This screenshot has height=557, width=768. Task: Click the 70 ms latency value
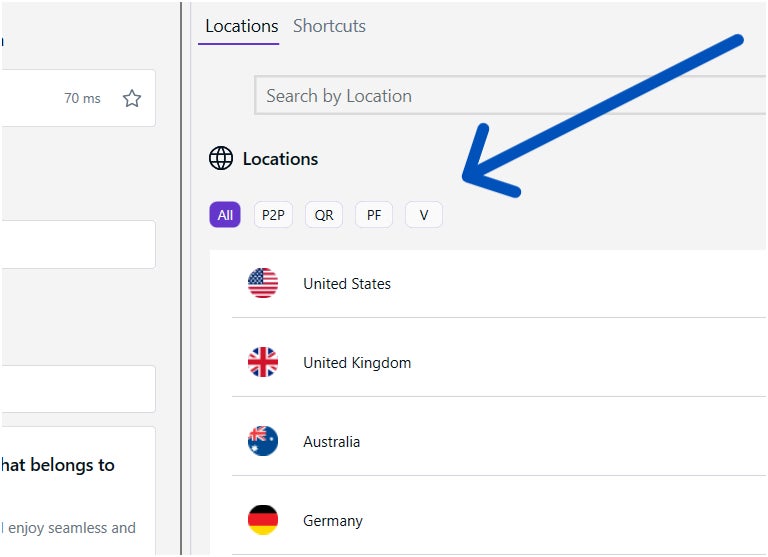pos(82,98)
